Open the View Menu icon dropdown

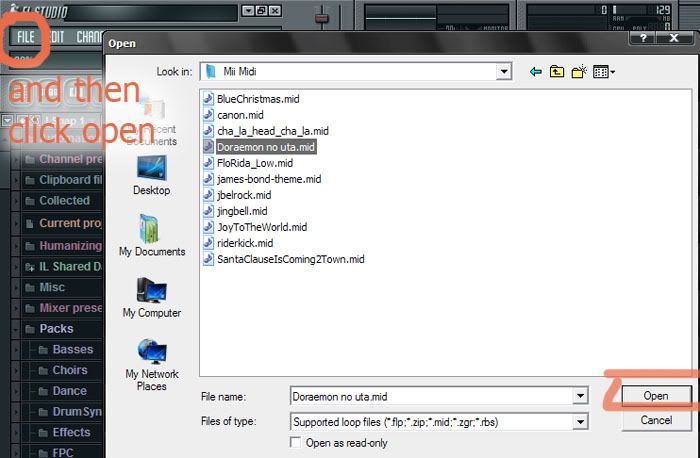[604, 71]
